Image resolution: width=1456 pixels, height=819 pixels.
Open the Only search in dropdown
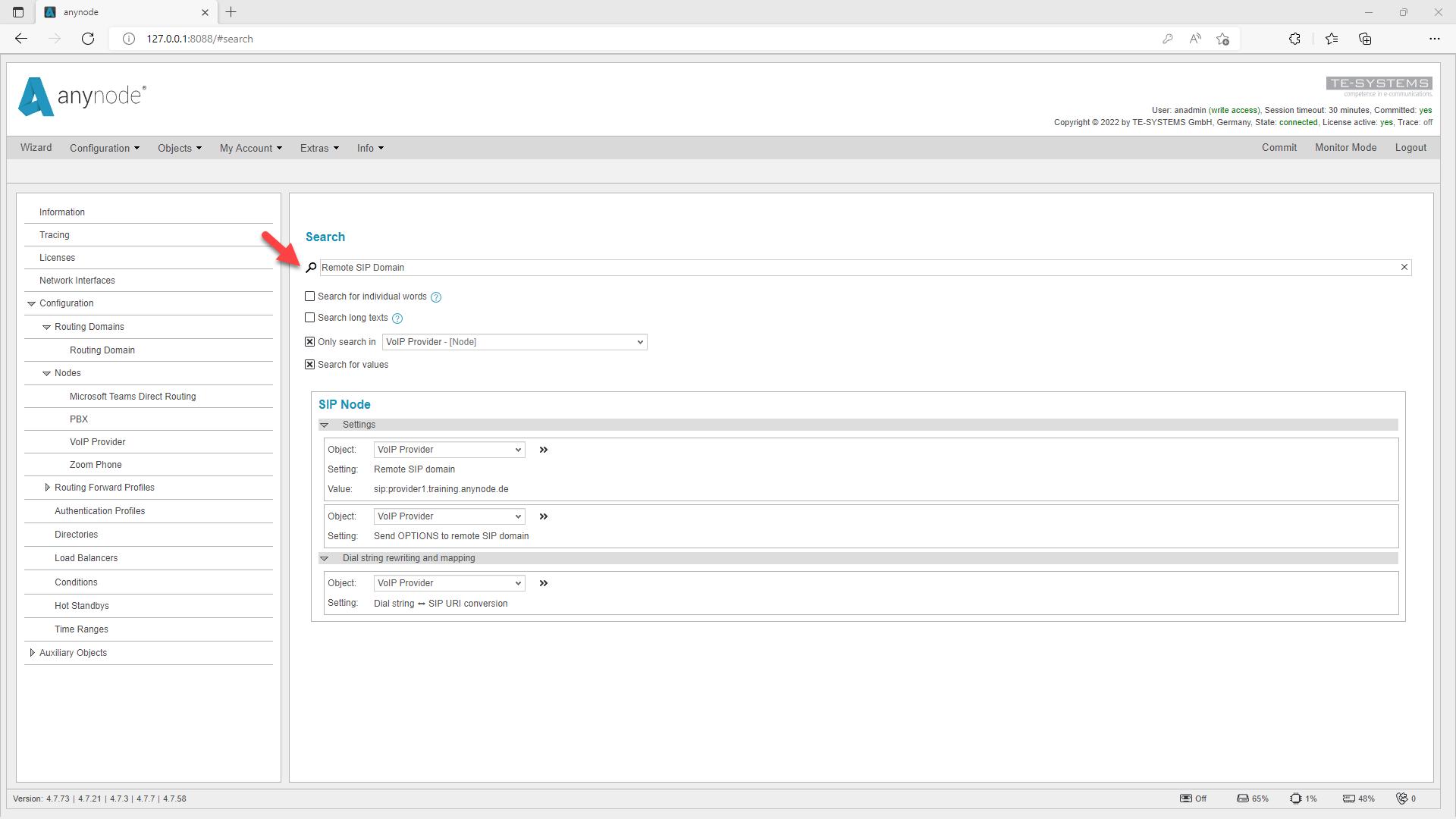[514, 342]
